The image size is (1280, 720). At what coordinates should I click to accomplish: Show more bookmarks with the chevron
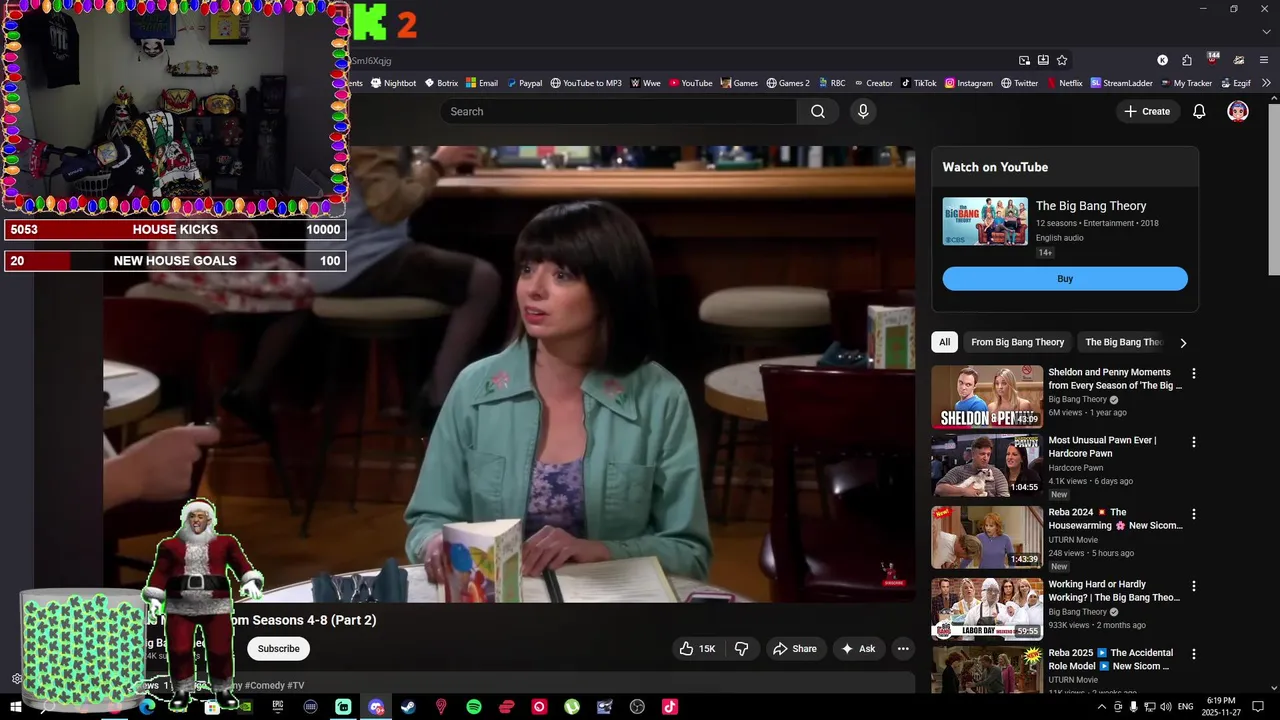[x=1266, y=83]
